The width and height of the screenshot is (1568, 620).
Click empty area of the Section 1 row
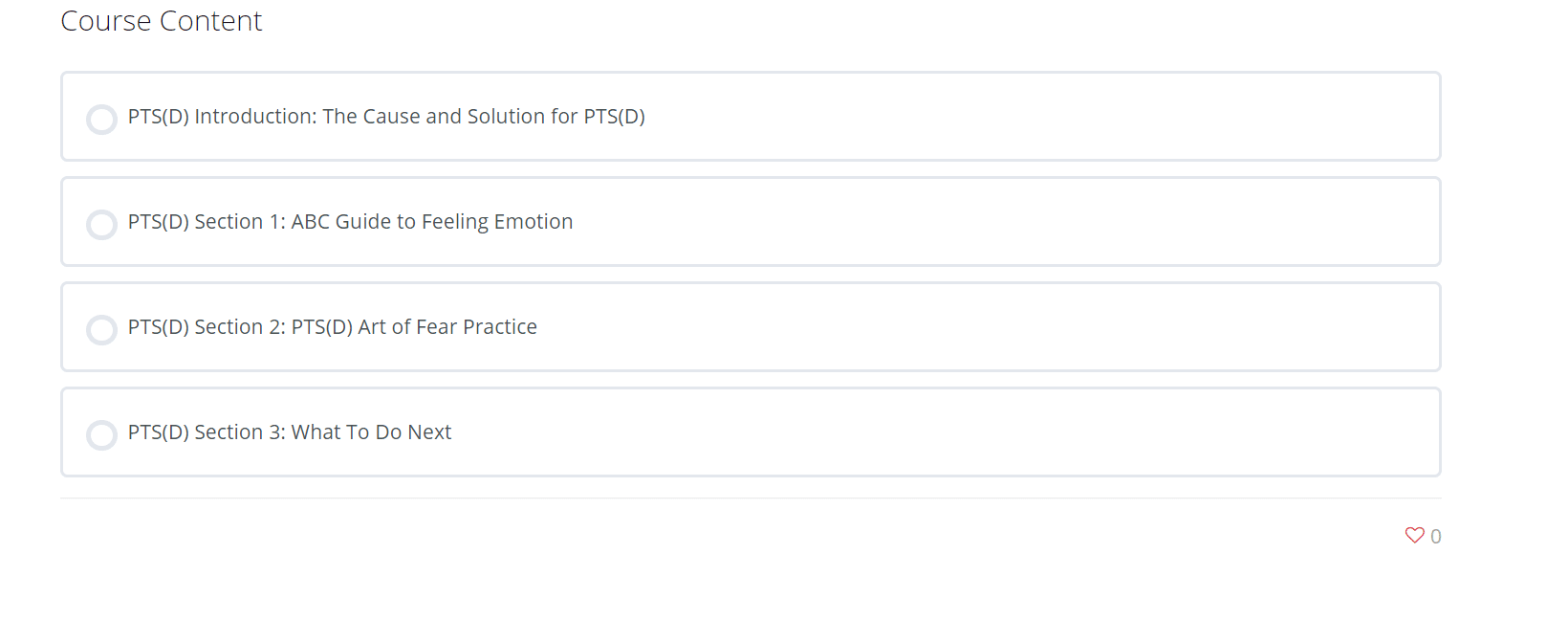[1004, 222]
